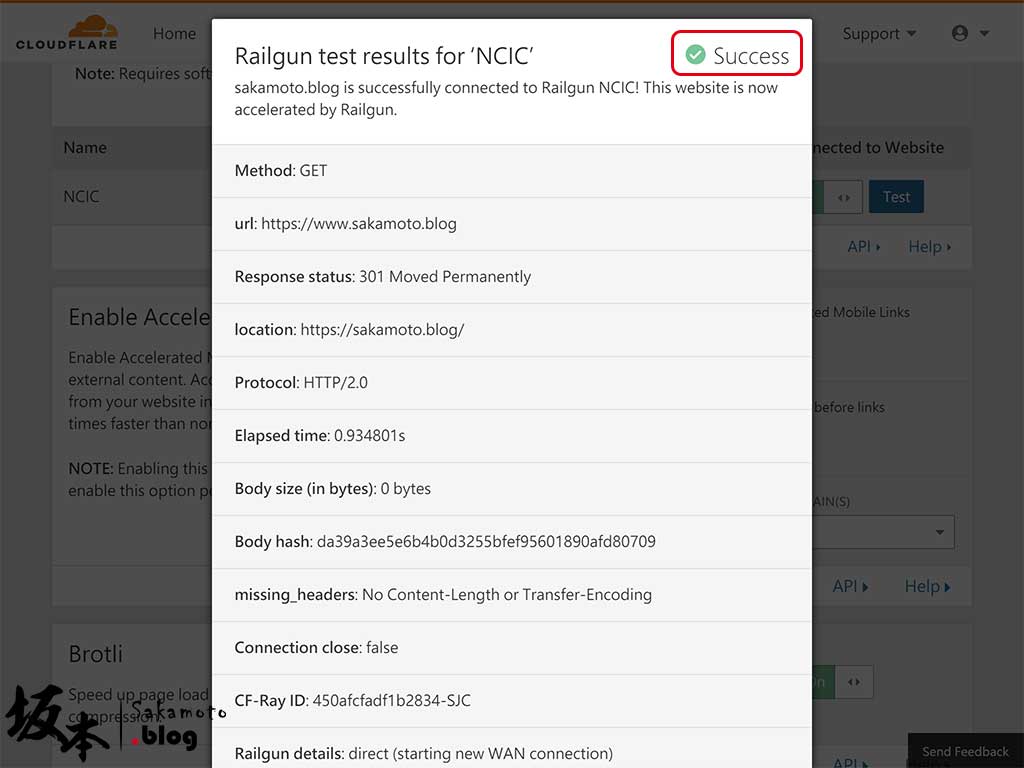Open the domain select dropdown box
Image resolution: width=1024 pixels, height=768 pixels.
coord(884,532)
